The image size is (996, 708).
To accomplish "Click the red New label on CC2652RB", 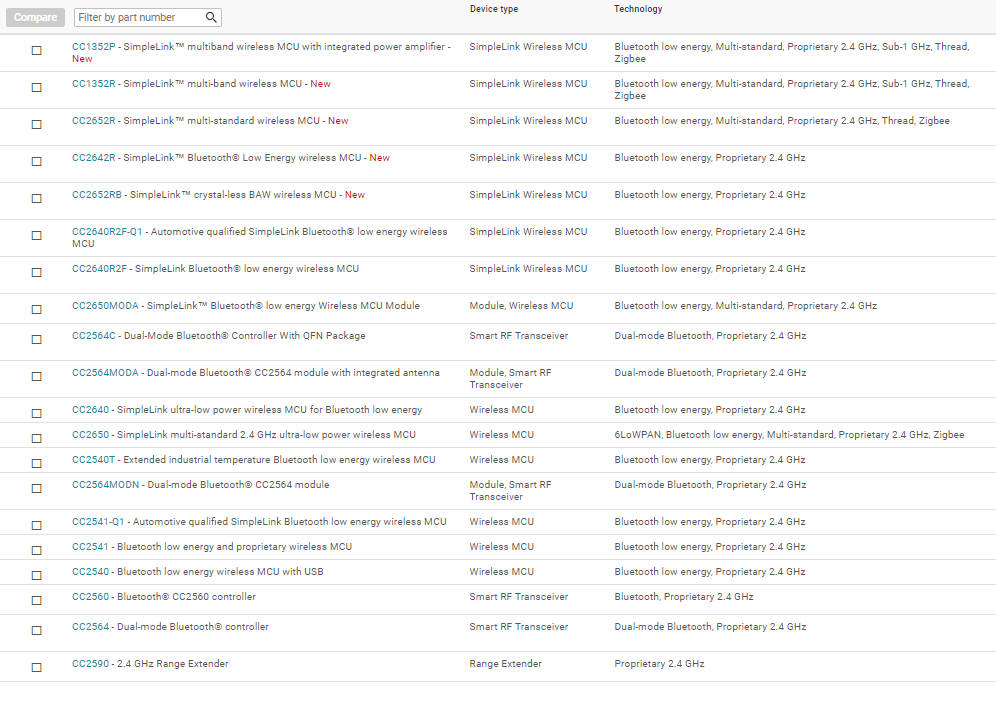I will click(x=354, y=194).
